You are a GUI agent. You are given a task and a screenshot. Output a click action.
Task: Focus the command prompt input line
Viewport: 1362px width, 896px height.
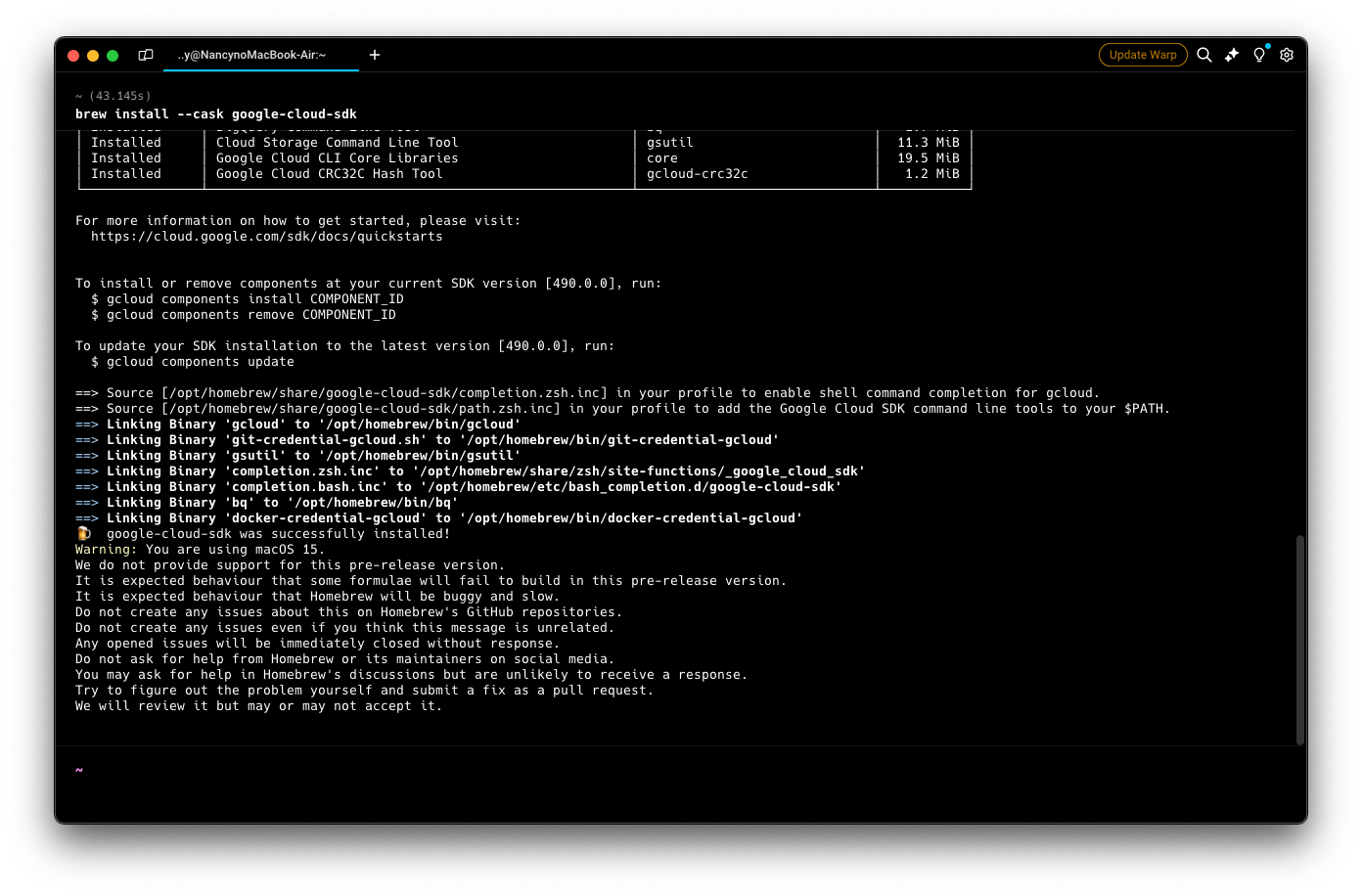681,770
